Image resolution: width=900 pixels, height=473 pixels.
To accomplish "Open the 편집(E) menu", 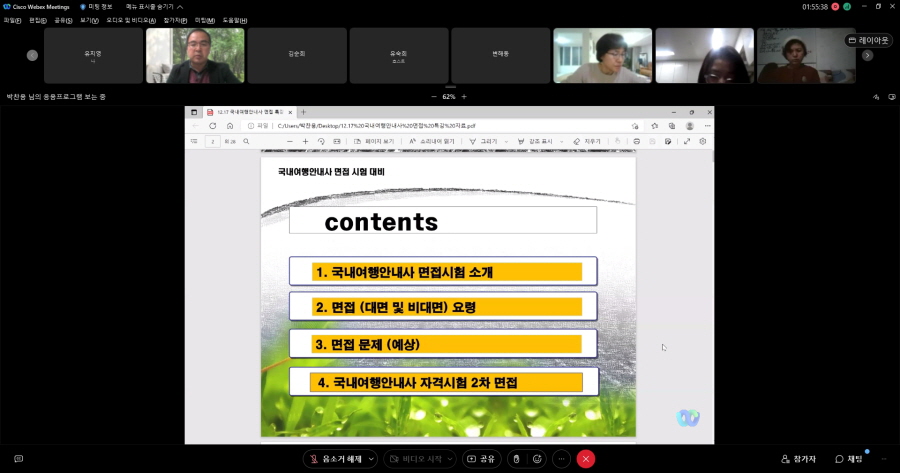I will [38, 20].
